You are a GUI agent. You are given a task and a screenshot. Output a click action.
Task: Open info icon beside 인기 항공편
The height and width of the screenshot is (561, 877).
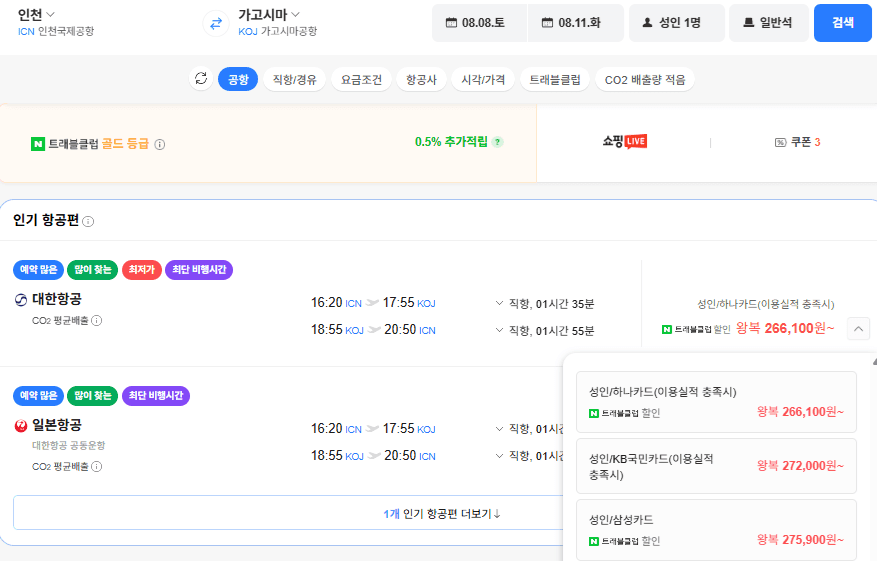tap(88, 221)
